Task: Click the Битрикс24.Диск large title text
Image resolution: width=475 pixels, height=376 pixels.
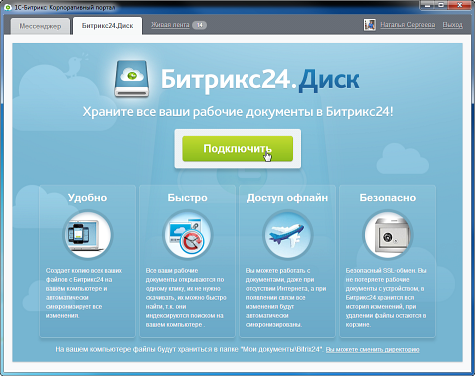Action: (260, 79)
